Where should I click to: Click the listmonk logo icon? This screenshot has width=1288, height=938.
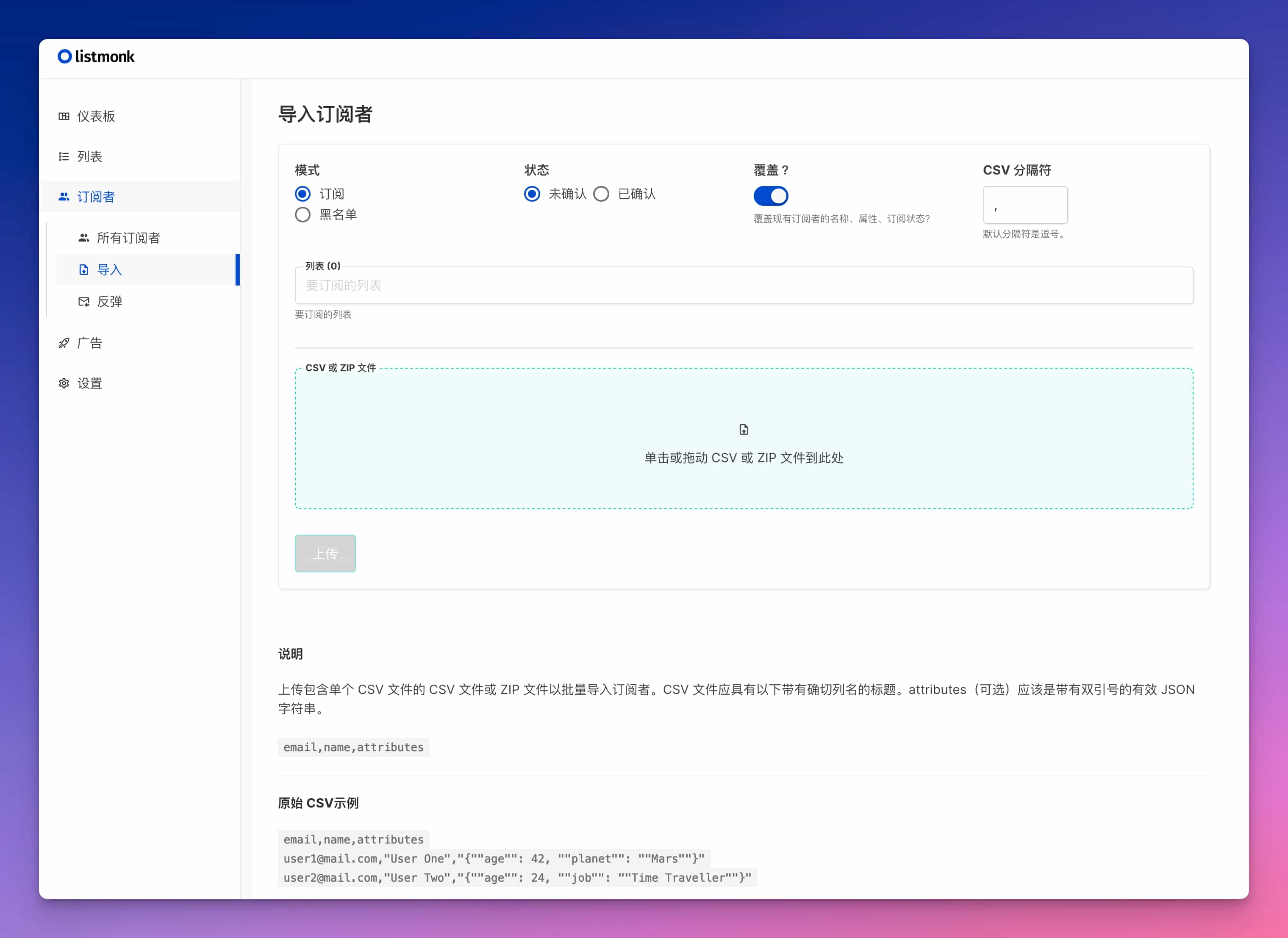65,56
